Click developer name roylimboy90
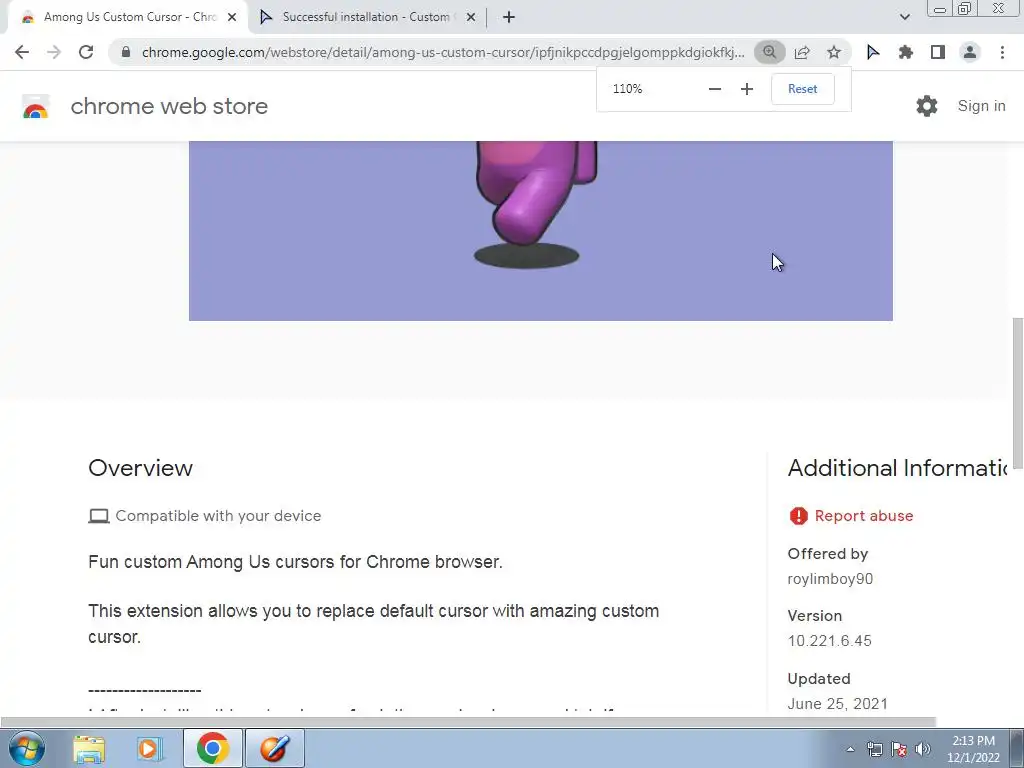 click(830, 579)
